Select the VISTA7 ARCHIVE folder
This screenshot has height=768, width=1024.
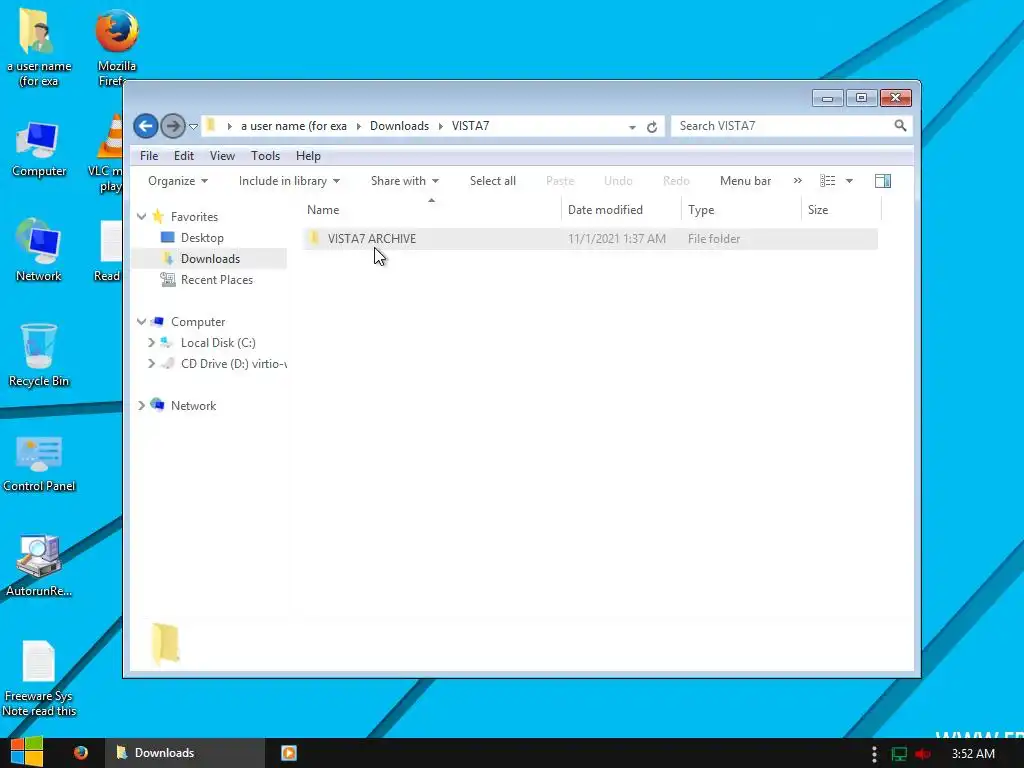(590, 239)
